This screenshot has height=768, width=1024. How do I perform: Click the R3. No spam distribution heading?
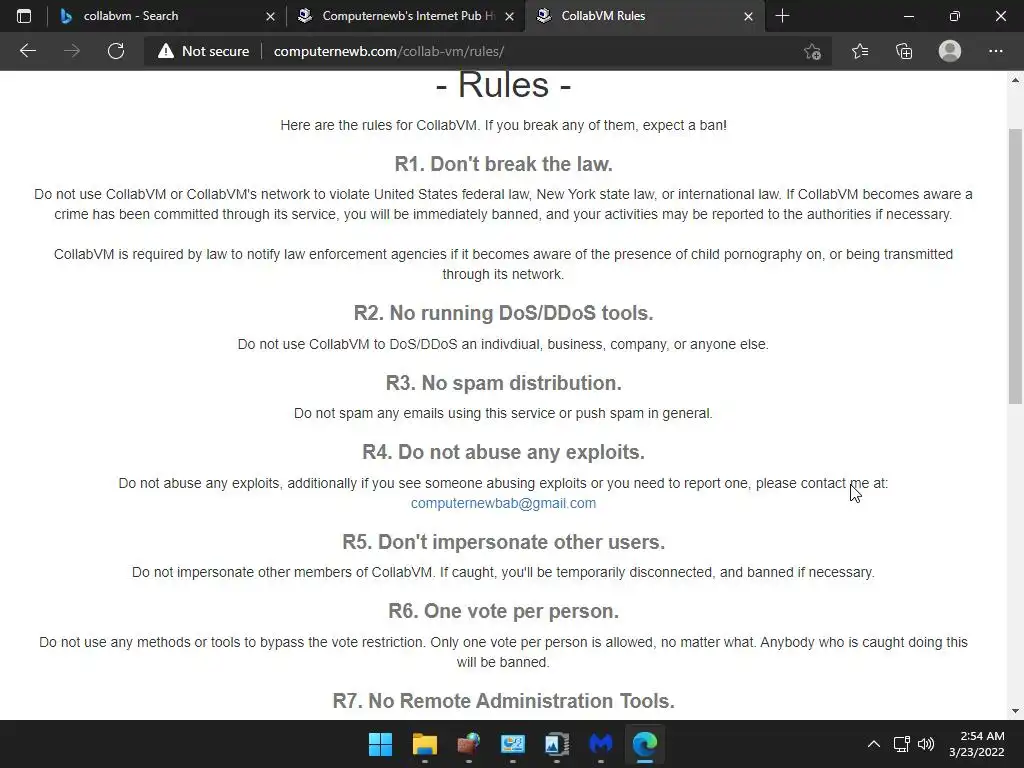point(504,383)
